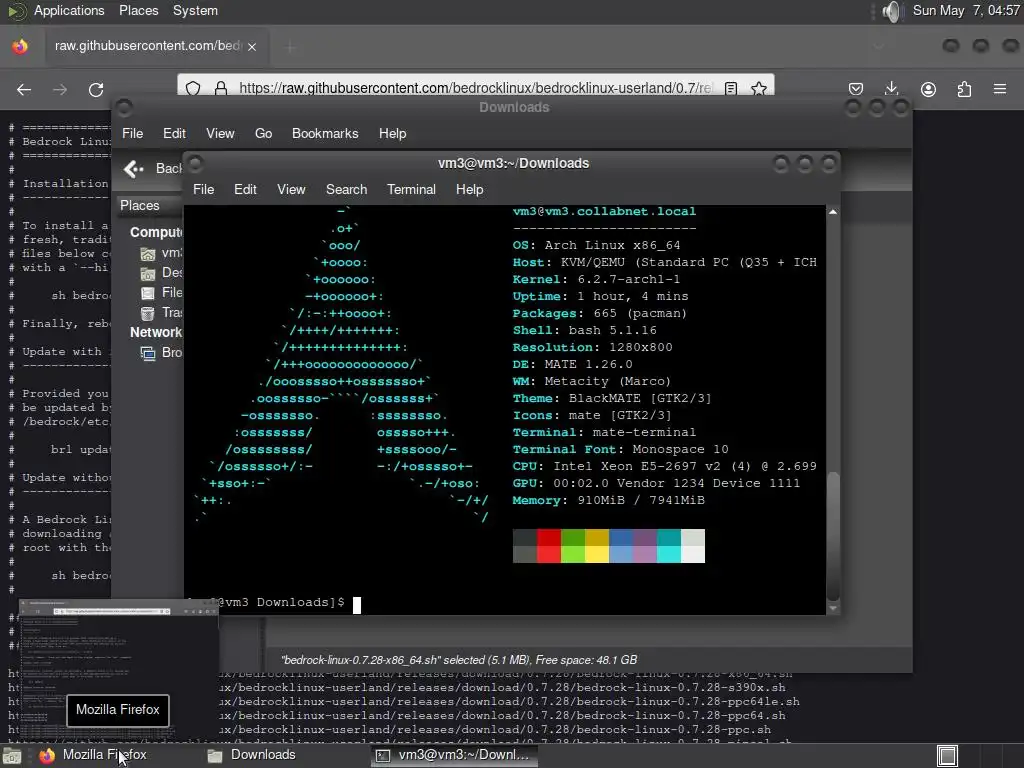
Task: Click the Firefox address bar URL
Action: point(475,88)
